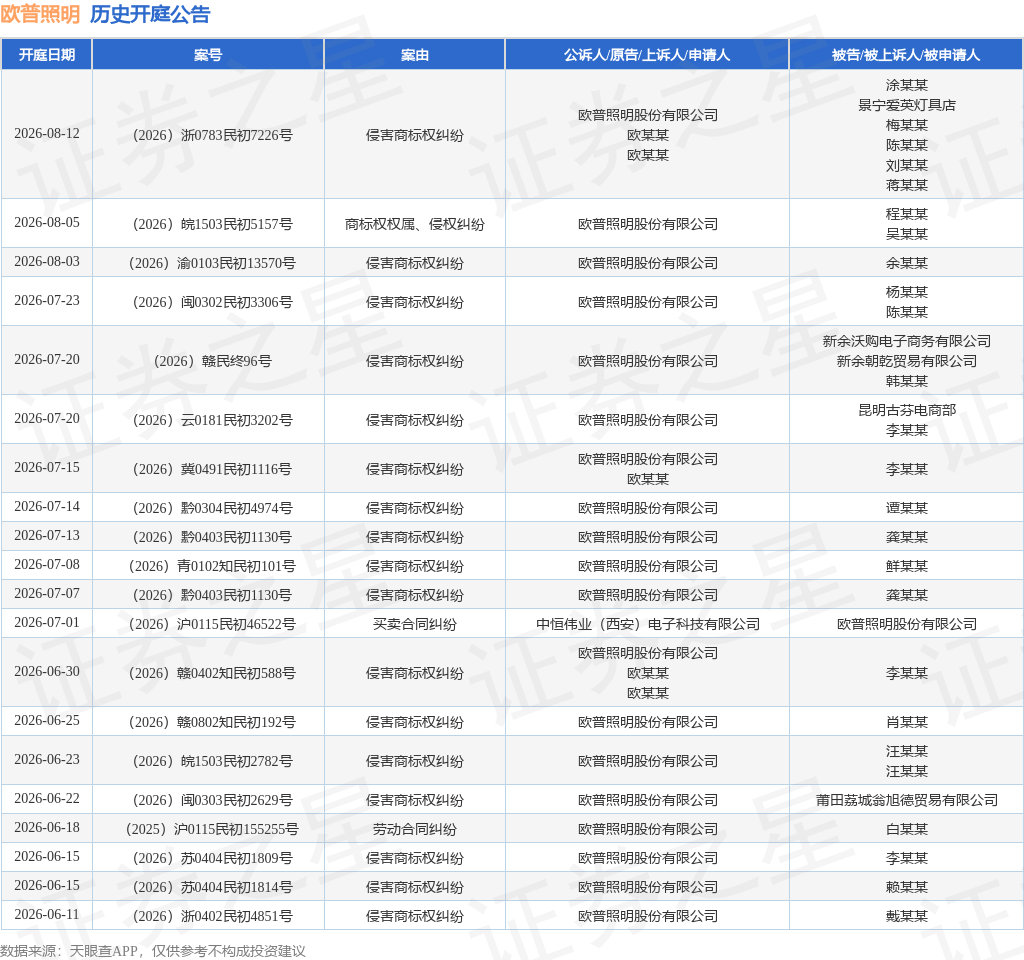The height and width of the screenshot is (960, 1024).
Task: Select 商标权权属、侵权纠纷 cause cell
Action: 415,224
